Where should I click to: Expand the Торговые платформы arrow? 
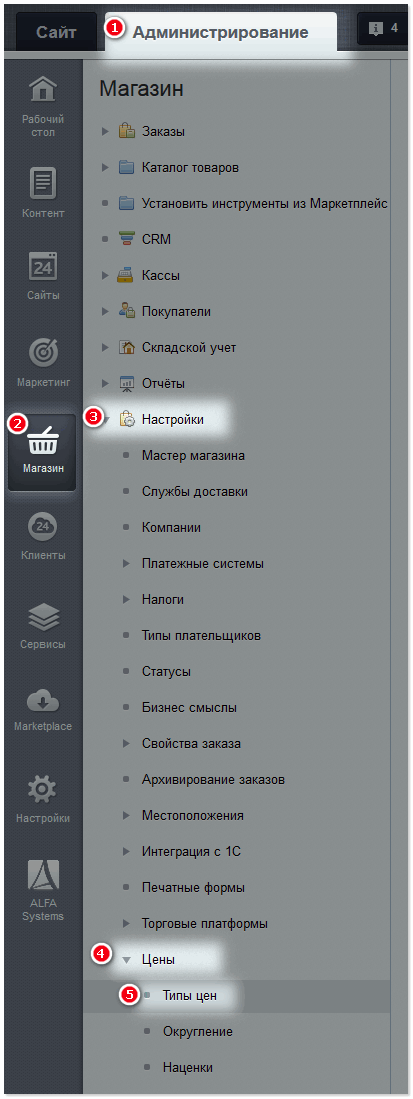(126, 924)
